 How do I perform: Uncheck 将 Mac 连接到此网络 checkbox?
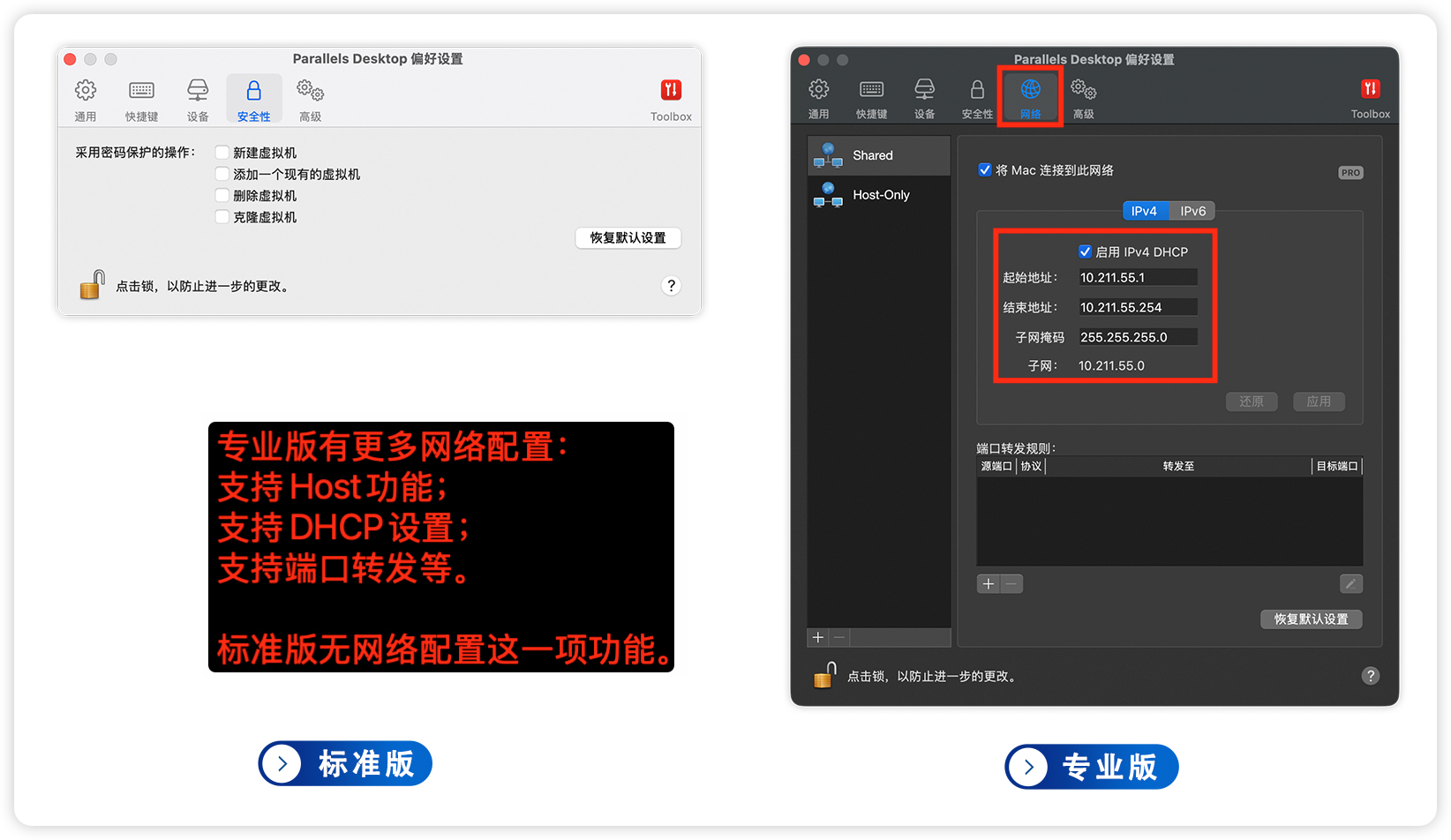(x=985, y=170)
